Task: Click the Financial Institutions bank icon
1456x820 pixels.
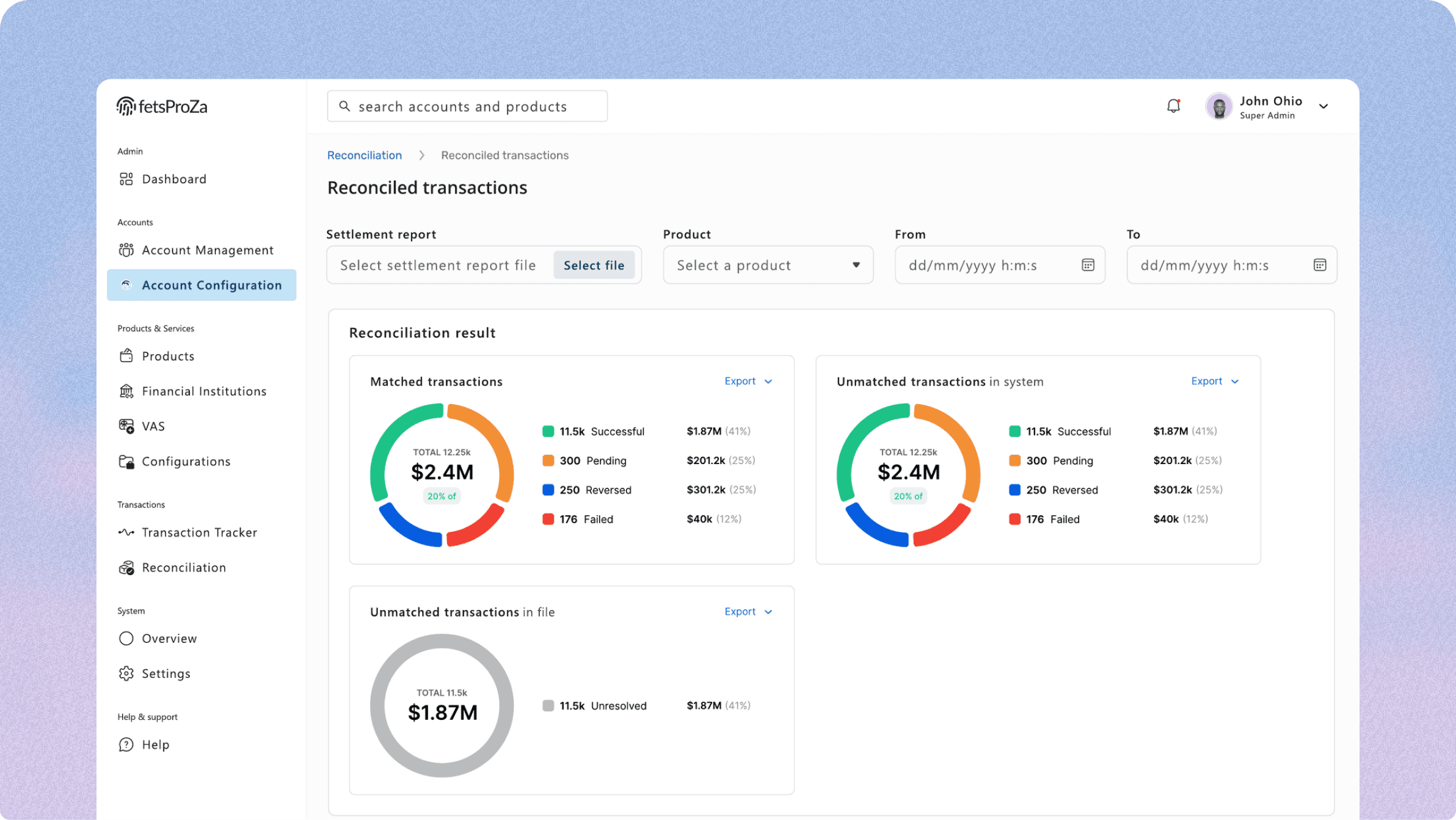Action: (x=126, y=391)
